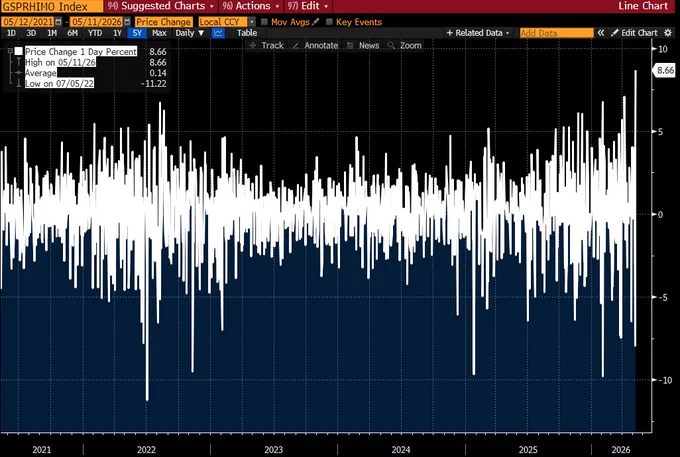Screen dimensions: 680x457
Task: Click the High on 05/11/26 legend row
Action: [60, 62]
